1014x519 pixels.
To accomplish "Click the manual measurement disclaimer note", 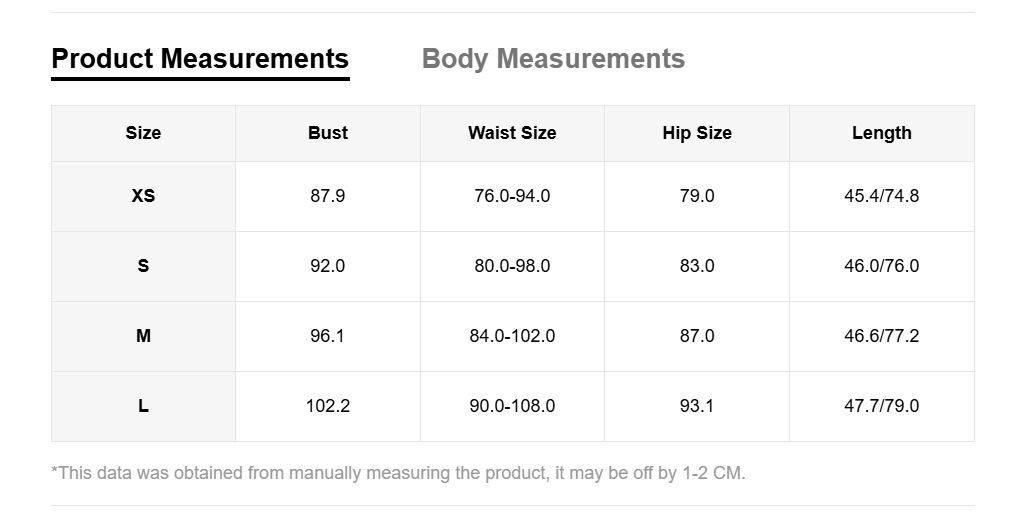I will click(398, 472).
